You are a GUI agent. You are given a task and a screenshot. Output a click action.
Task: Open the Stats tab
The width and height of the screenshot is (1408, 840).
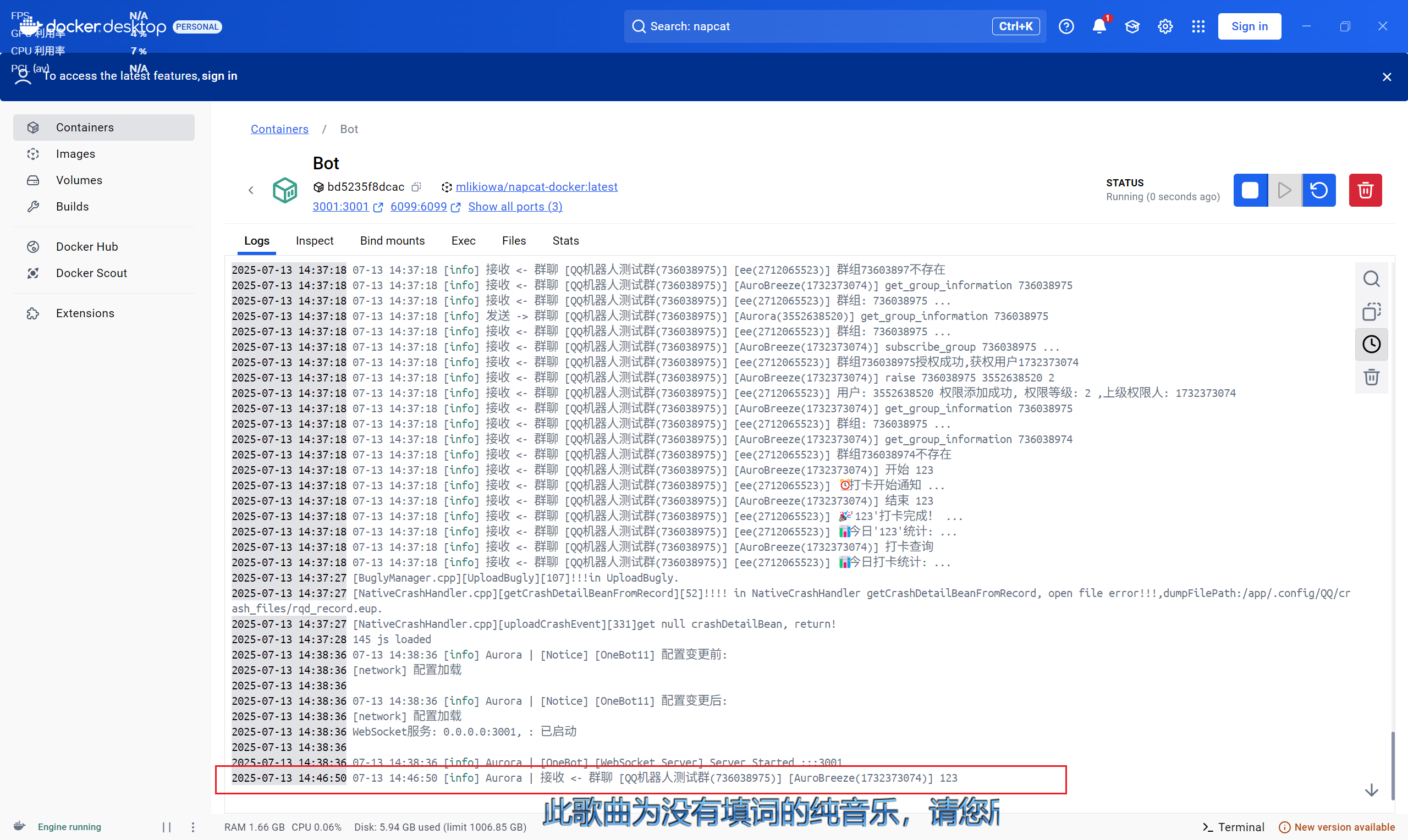tap(565, 241)
